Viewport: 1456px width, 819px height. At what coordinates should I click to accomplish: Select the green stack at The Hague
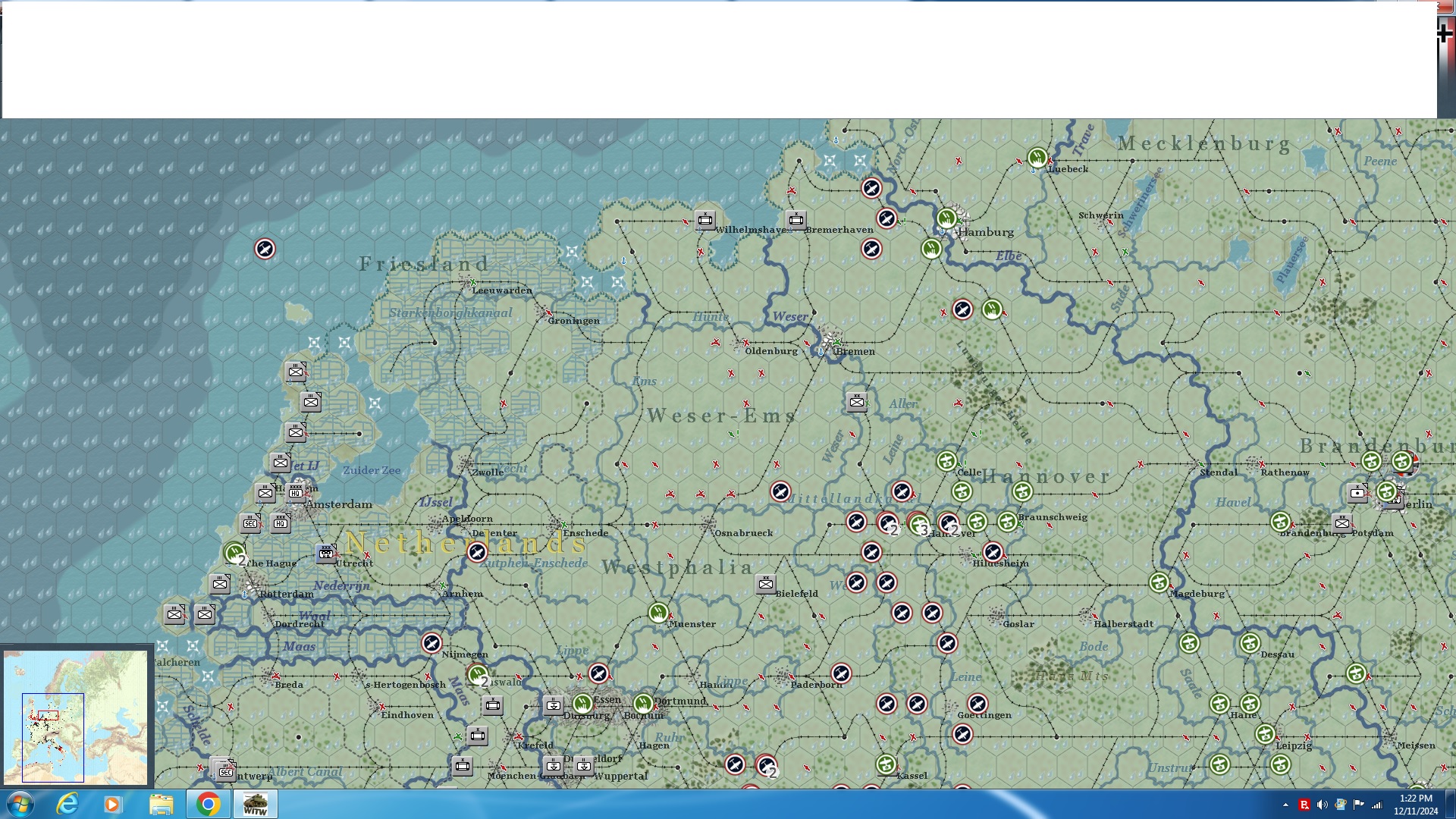pos(234,553)
